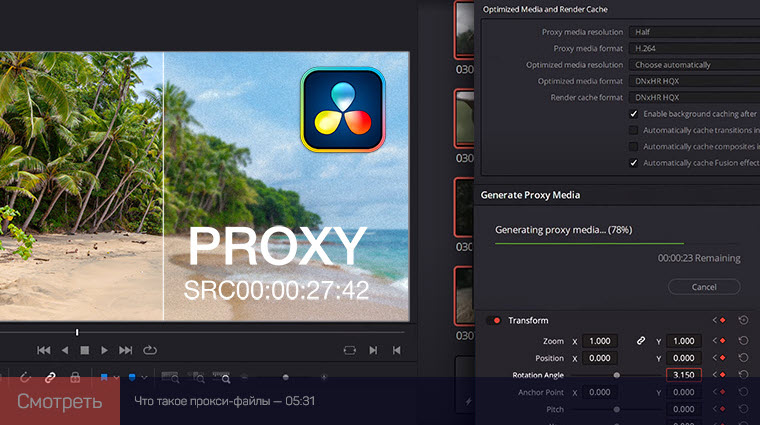Viewport: 760px width, 425px height.
Task: Click the viewer scrubber playhead marker
Action: click(x=77, y=332)
